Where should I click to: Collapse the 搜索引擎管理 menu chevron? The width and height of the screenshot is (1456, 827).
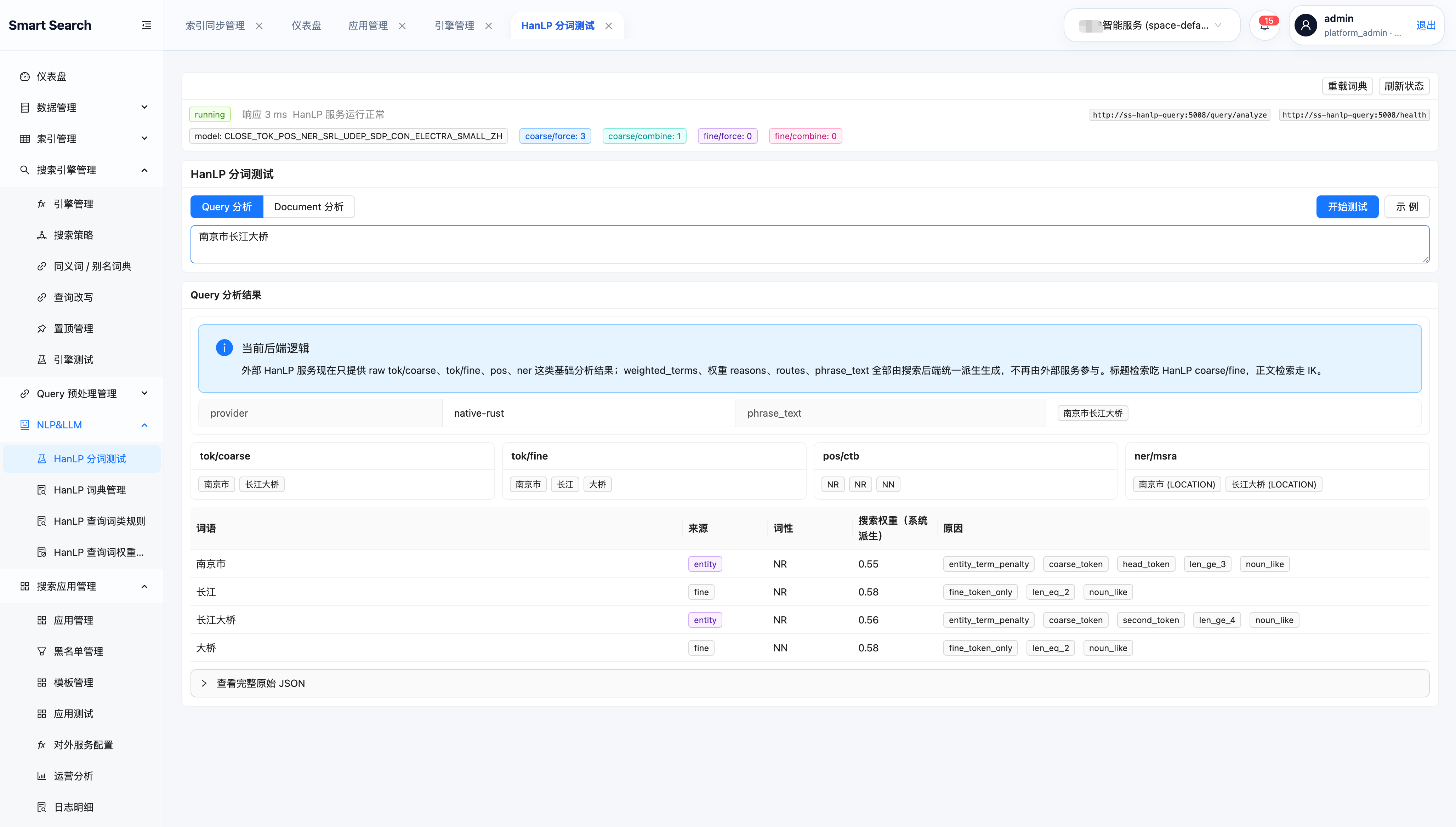[x=144, y=170]
